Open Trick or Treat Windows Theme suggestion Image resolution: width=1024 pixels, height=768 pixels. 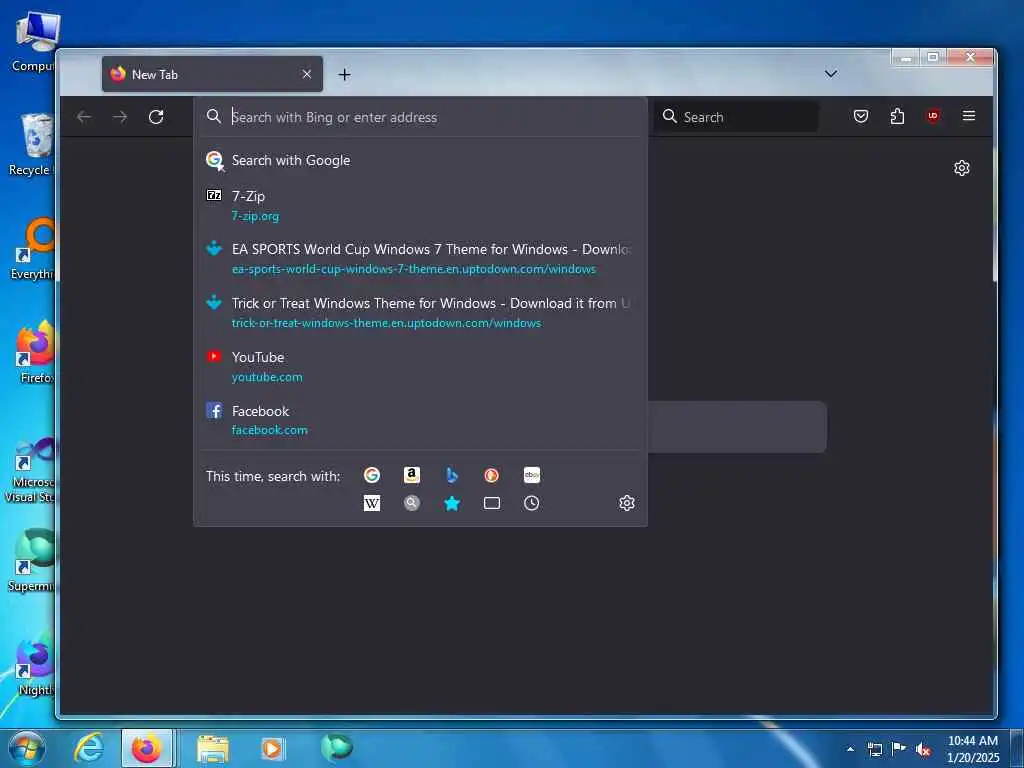pyautogui.click(x=421, y=313)
